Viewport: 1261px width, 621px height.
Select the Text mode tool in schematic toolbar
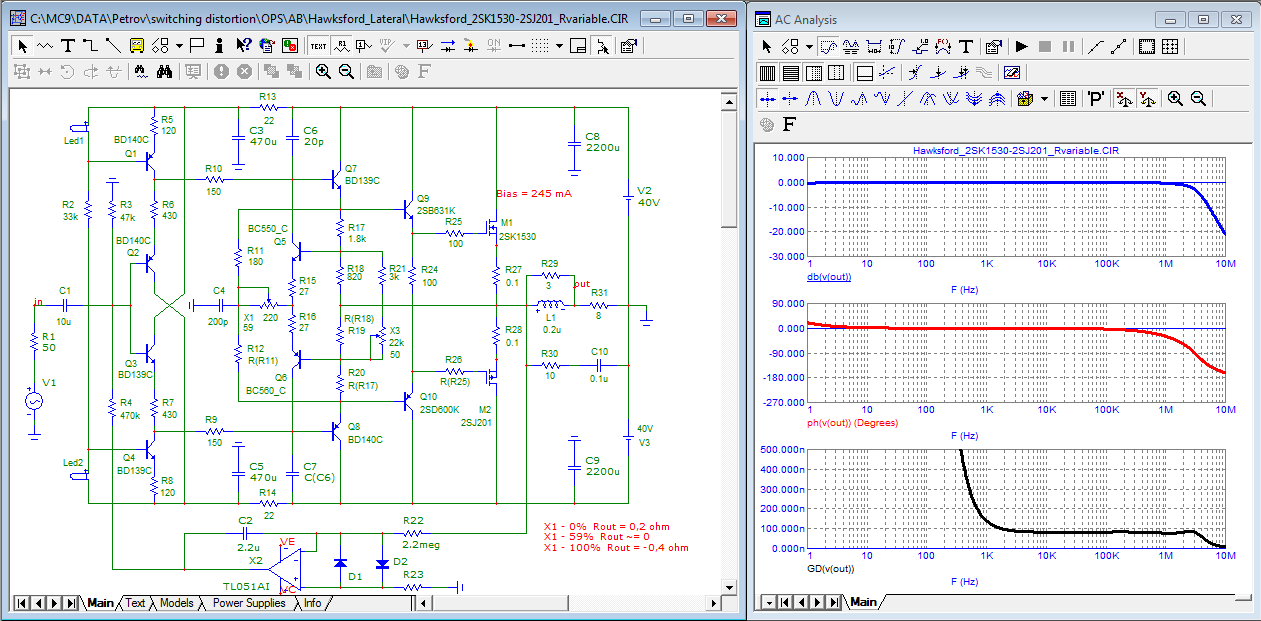click(x=68, y=45)
